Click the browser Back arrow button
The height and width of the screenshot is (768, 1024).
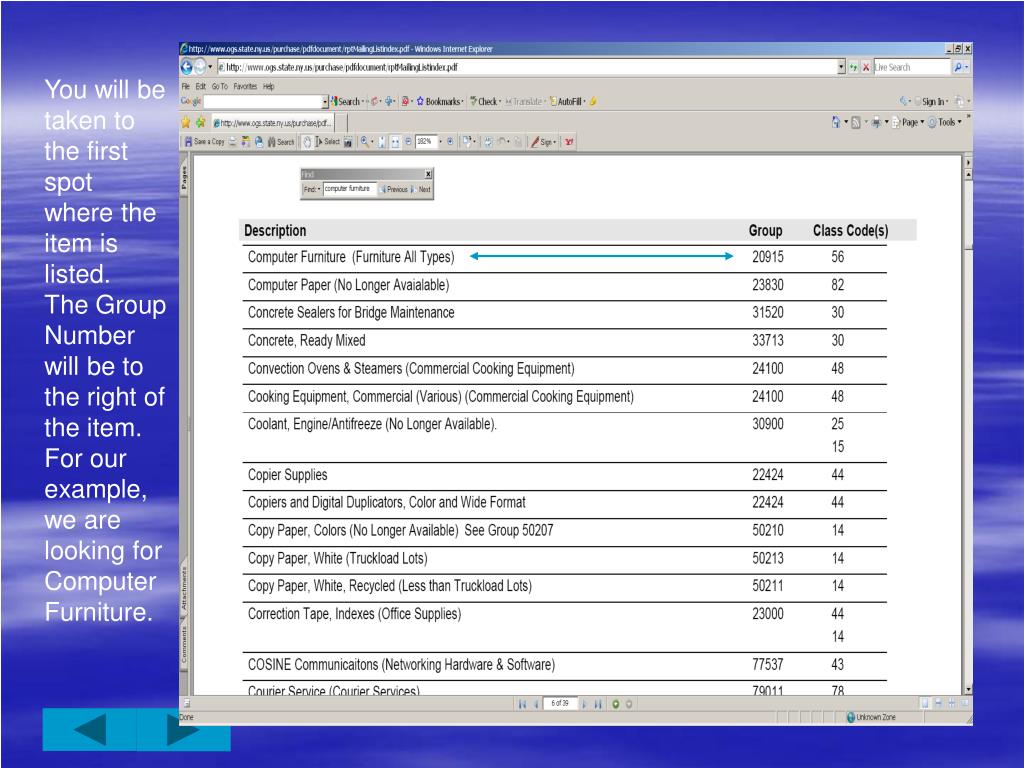(187, 67)
